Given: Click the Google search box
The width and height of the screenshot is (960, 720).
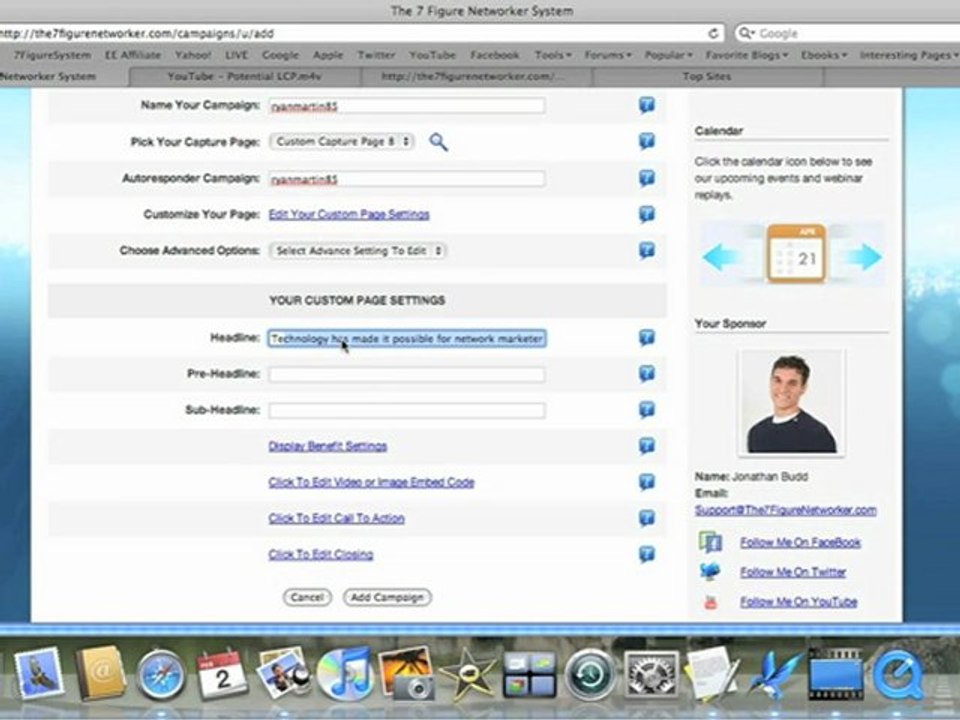Looking at the screenshot, I should (848, 33).
